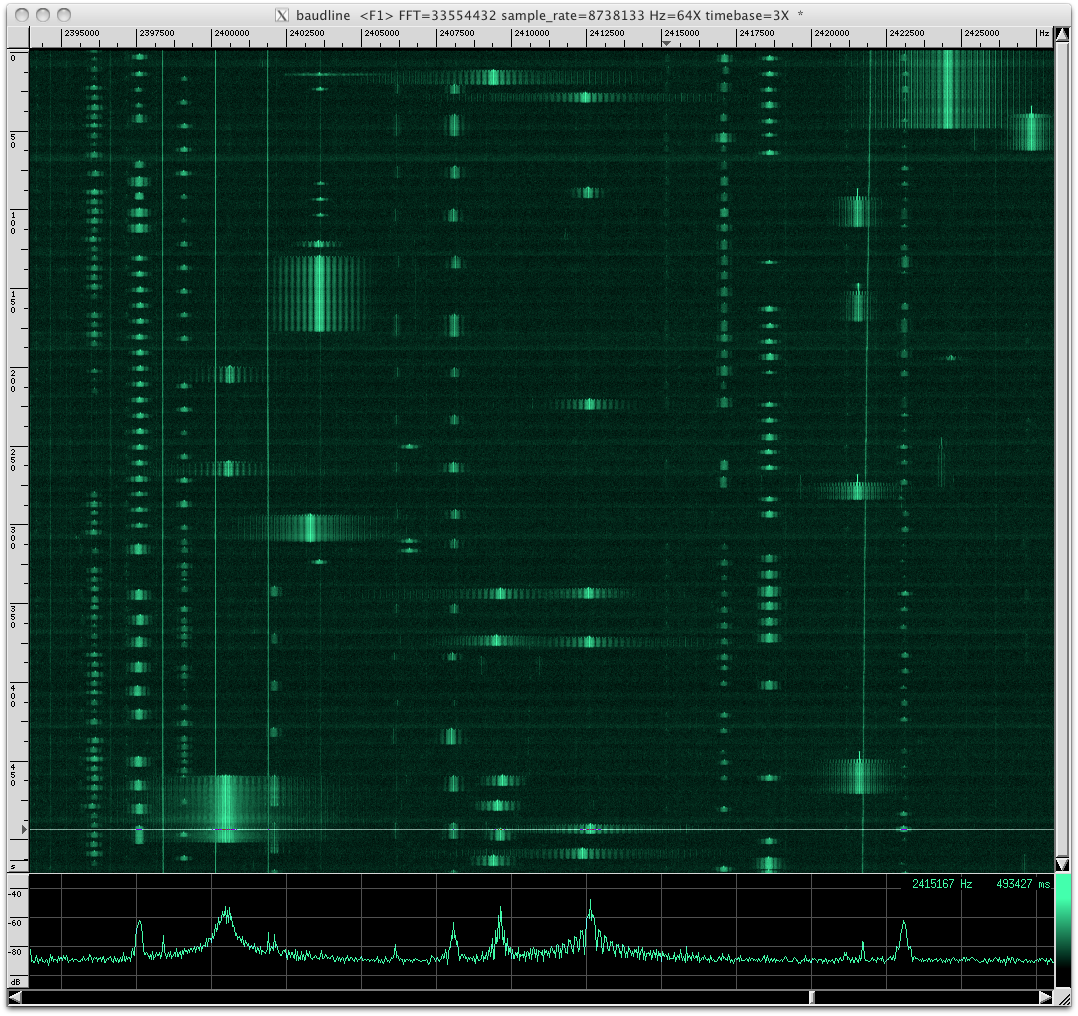Click the vertical scrollbar up arrow
Screen dimensions: 1078x1016
pos(1062,34)
